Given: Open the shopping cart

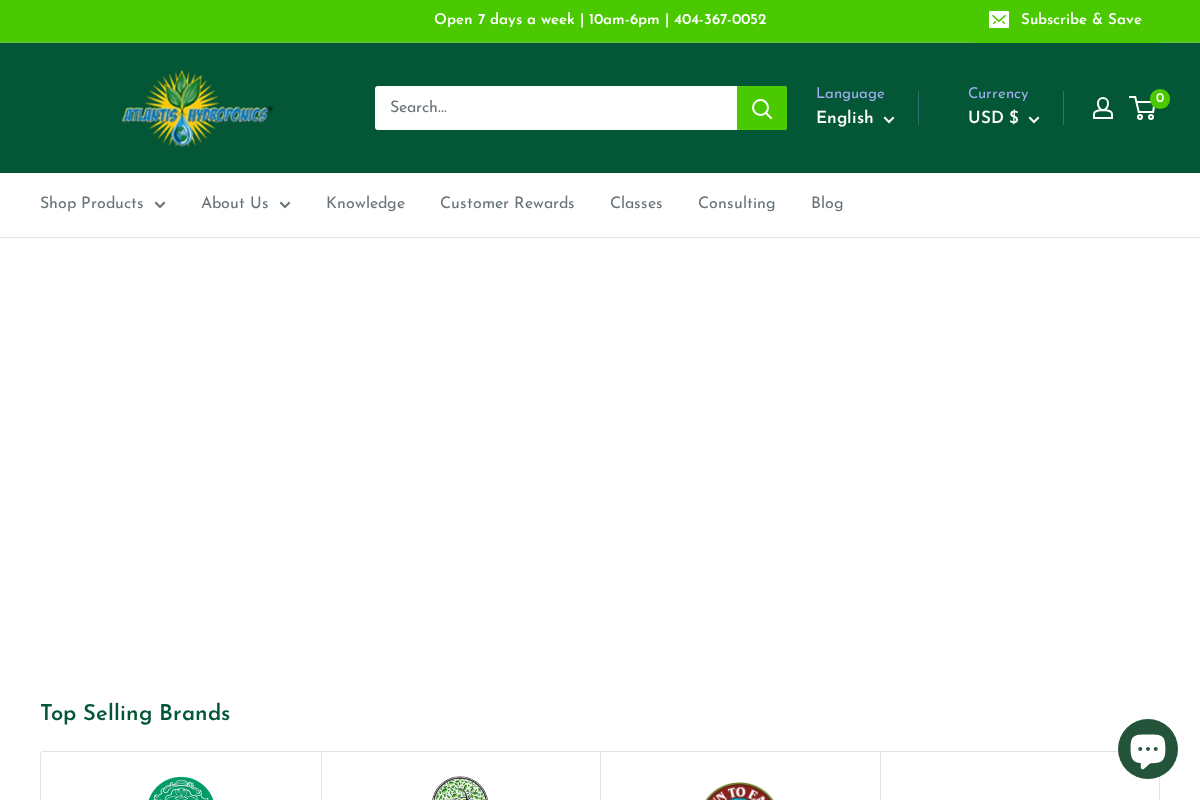Looking at the screenshot, I should click(x=1143, y=108).
